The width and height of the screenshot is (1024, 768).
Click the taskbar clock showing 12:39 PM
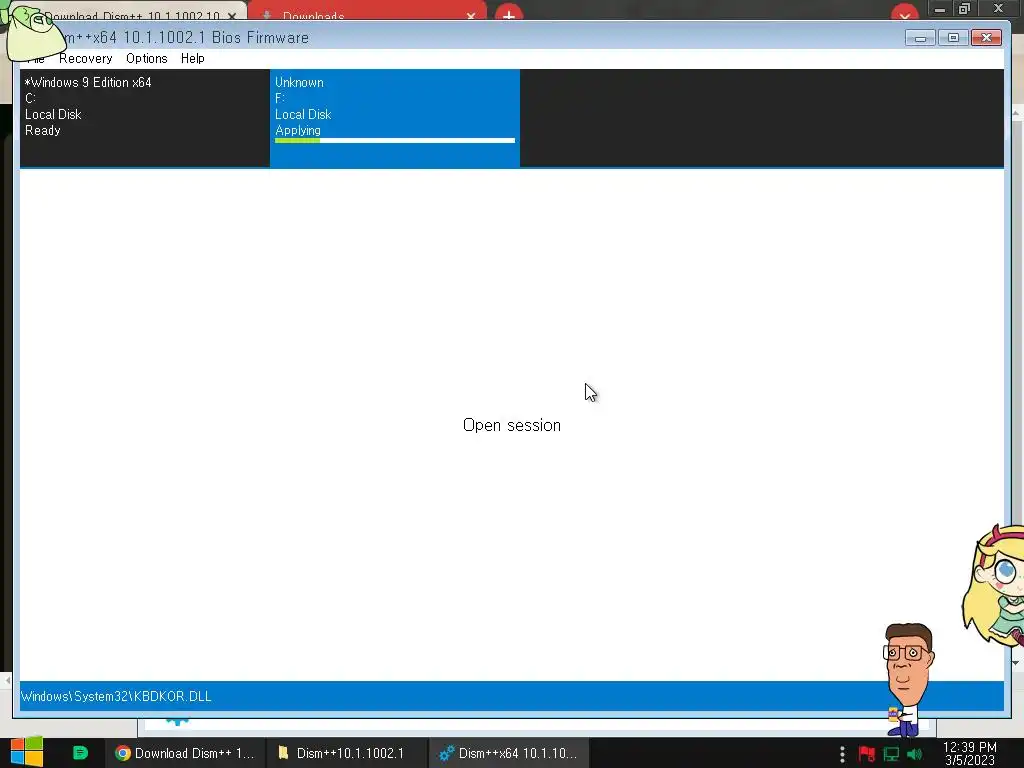[970, 753]
